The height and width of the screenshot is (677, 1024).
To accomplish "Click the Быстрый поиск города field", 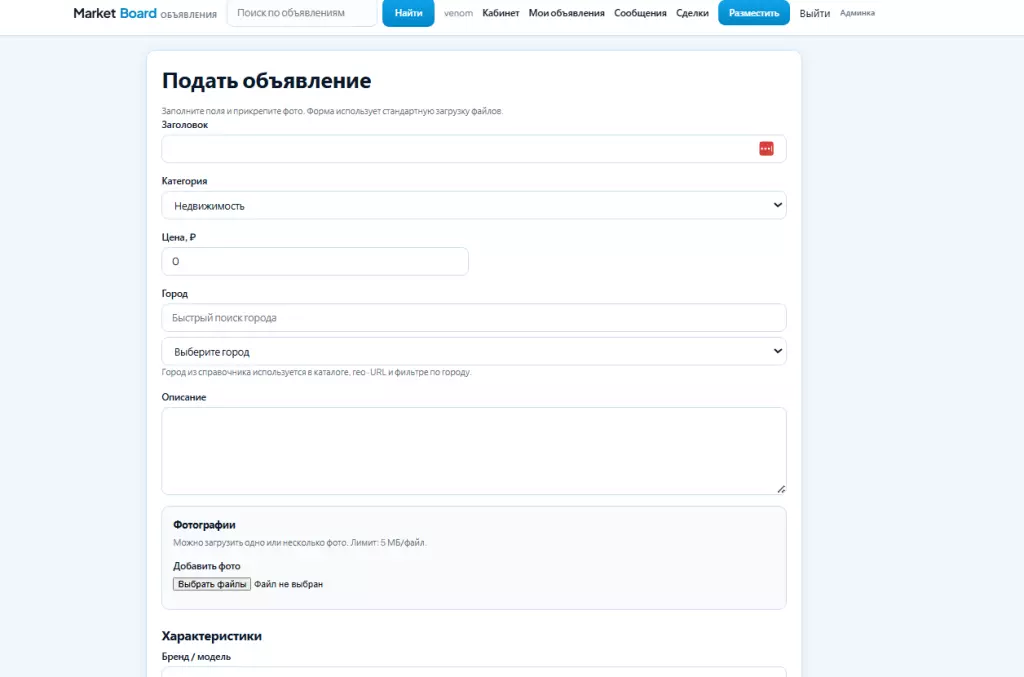I will [473, 318].
